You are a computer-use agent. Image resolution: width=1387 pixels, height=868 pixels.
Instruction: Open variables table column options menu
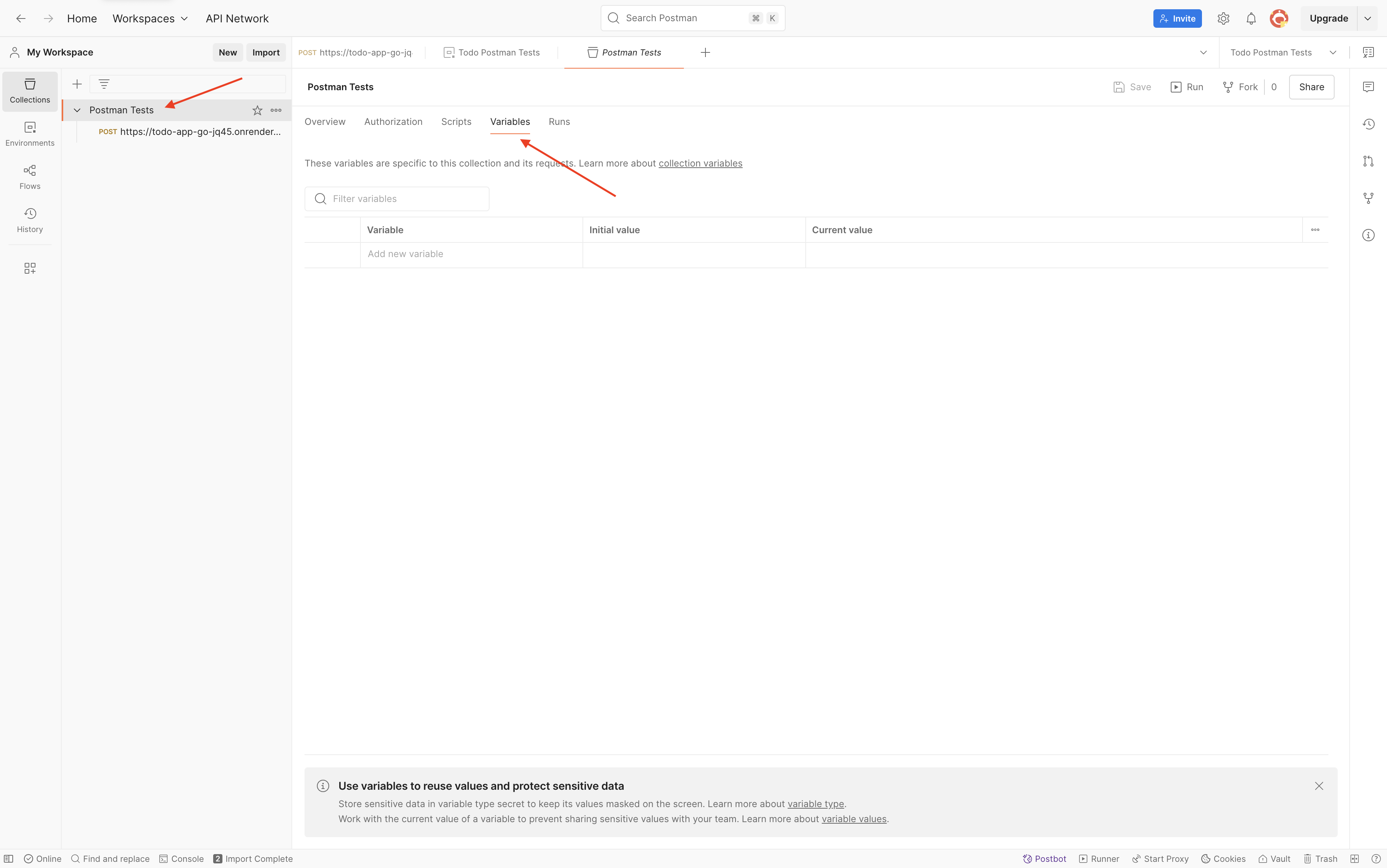tap(1315, 230)
